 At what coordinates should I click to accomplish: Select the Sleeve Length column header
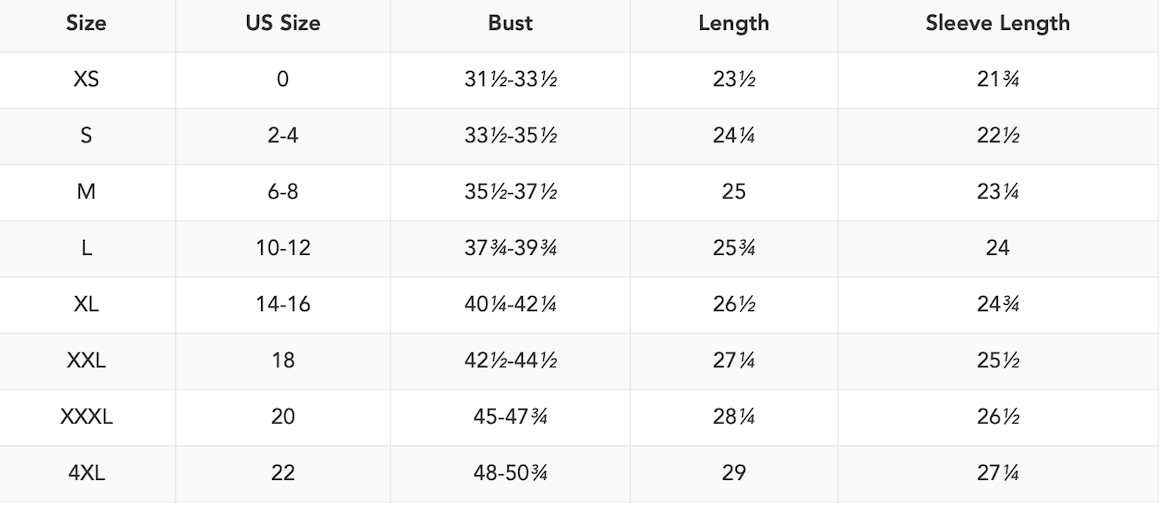tap(997, 23)
